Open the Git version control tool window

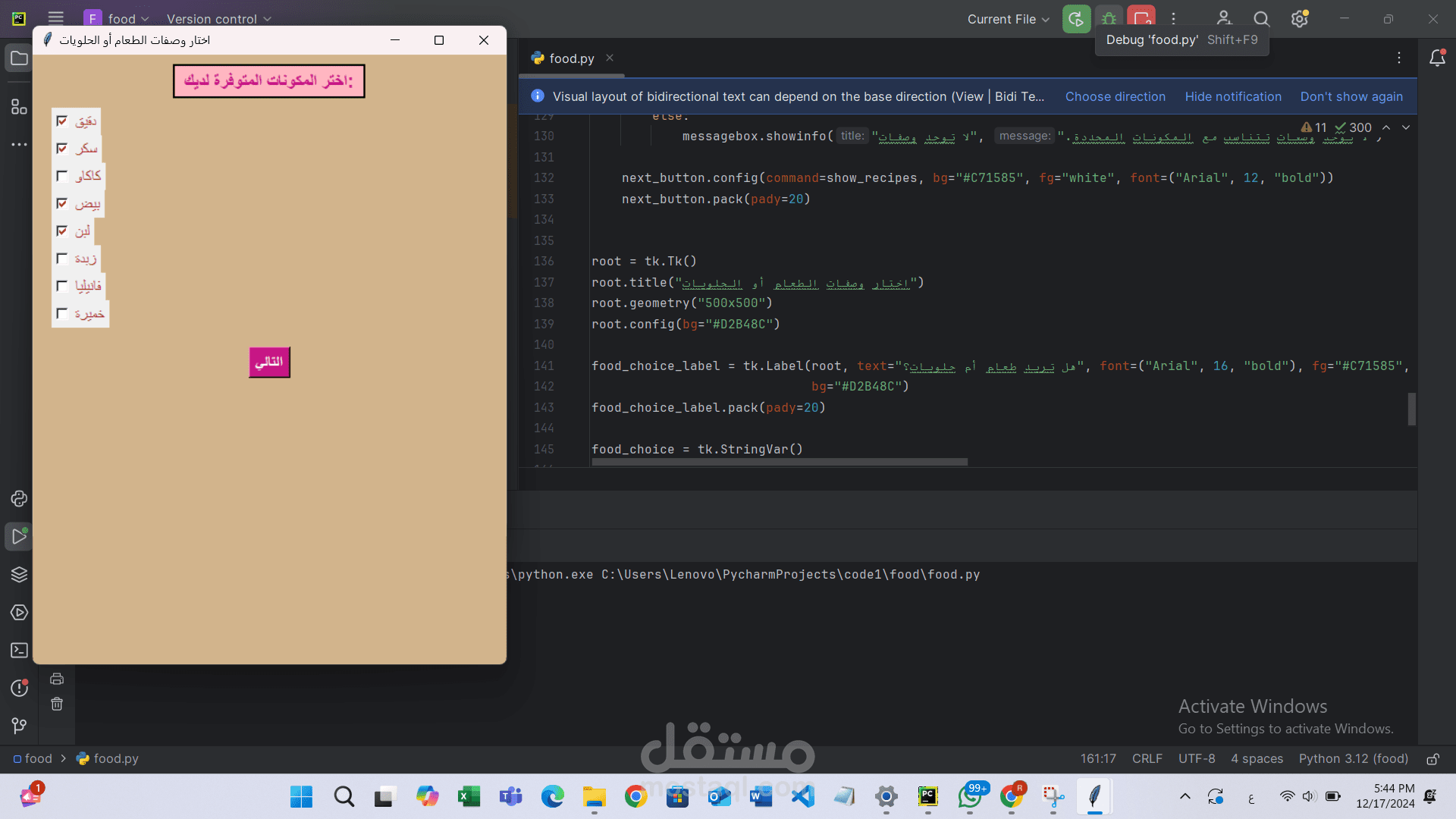(x=19, y=726)
